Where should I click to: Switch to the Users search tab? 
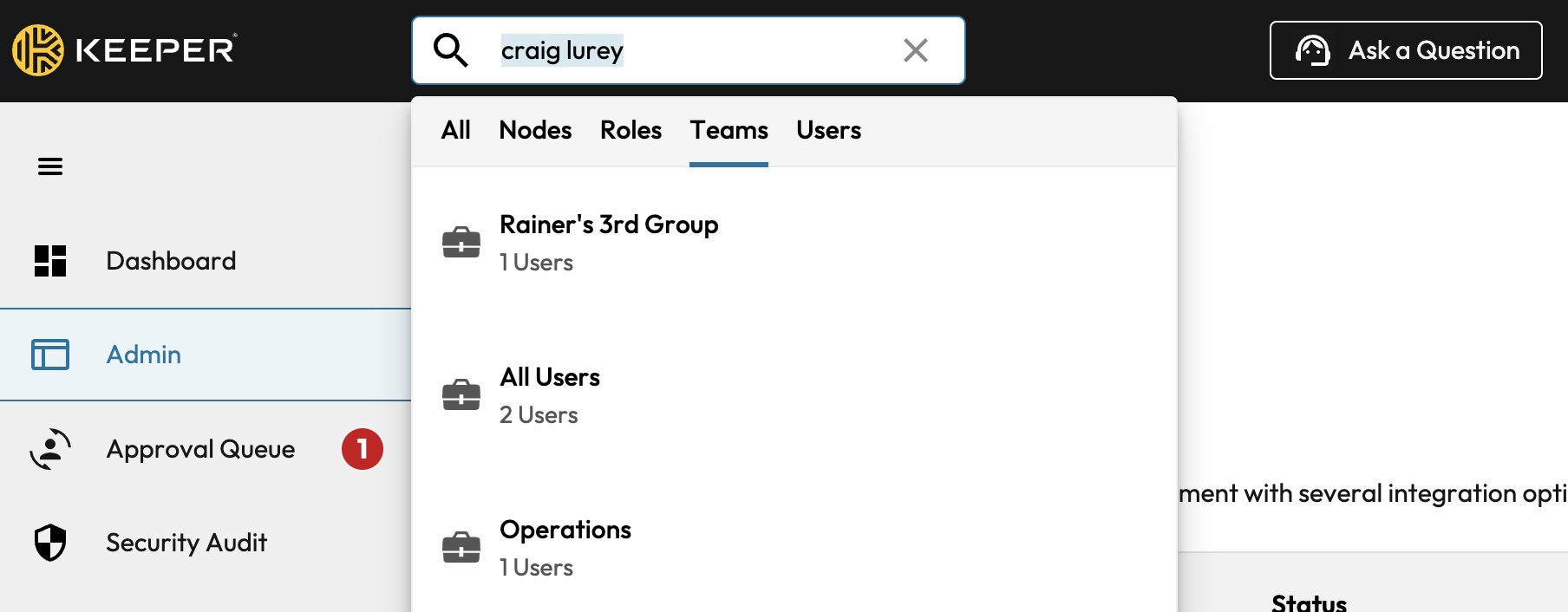click(x=828, y=131)
